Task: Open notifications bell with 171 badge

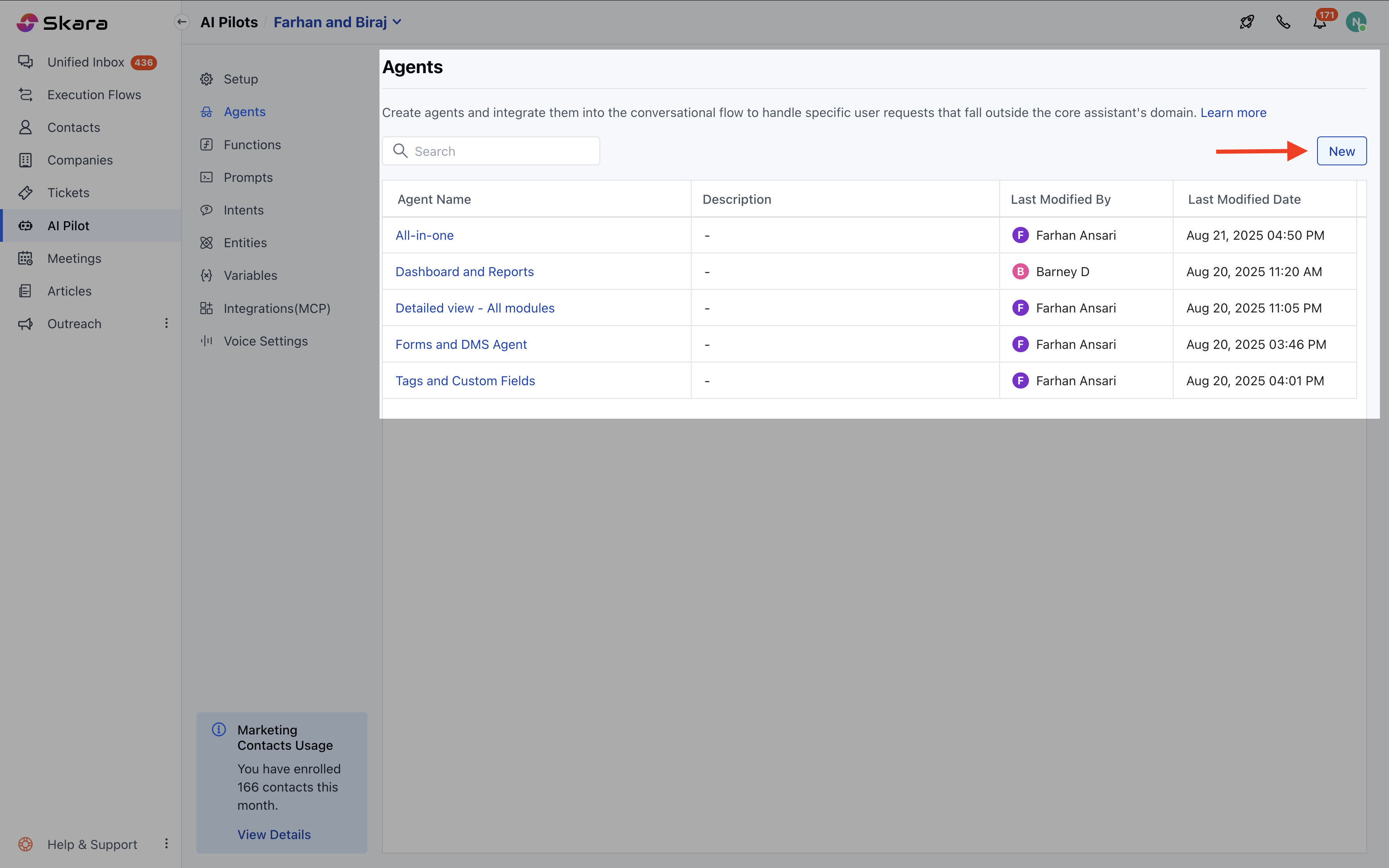Action: pyautogui.click(x=1320, y=23)
